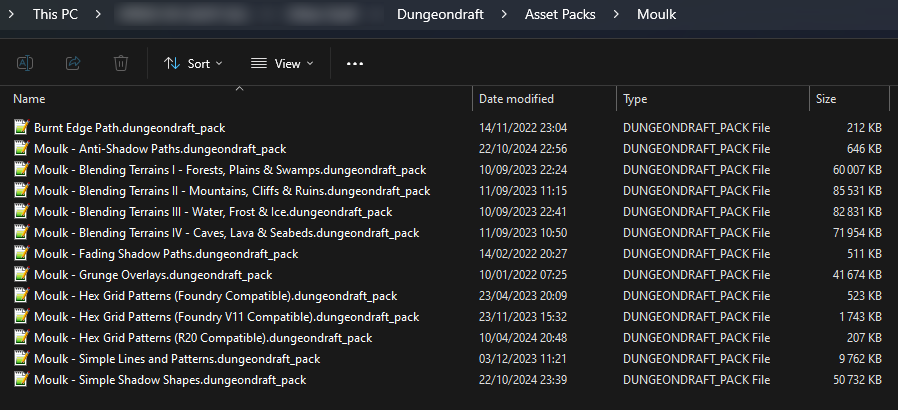
Task: Click the Size column header
Action: tap(826, 99)
